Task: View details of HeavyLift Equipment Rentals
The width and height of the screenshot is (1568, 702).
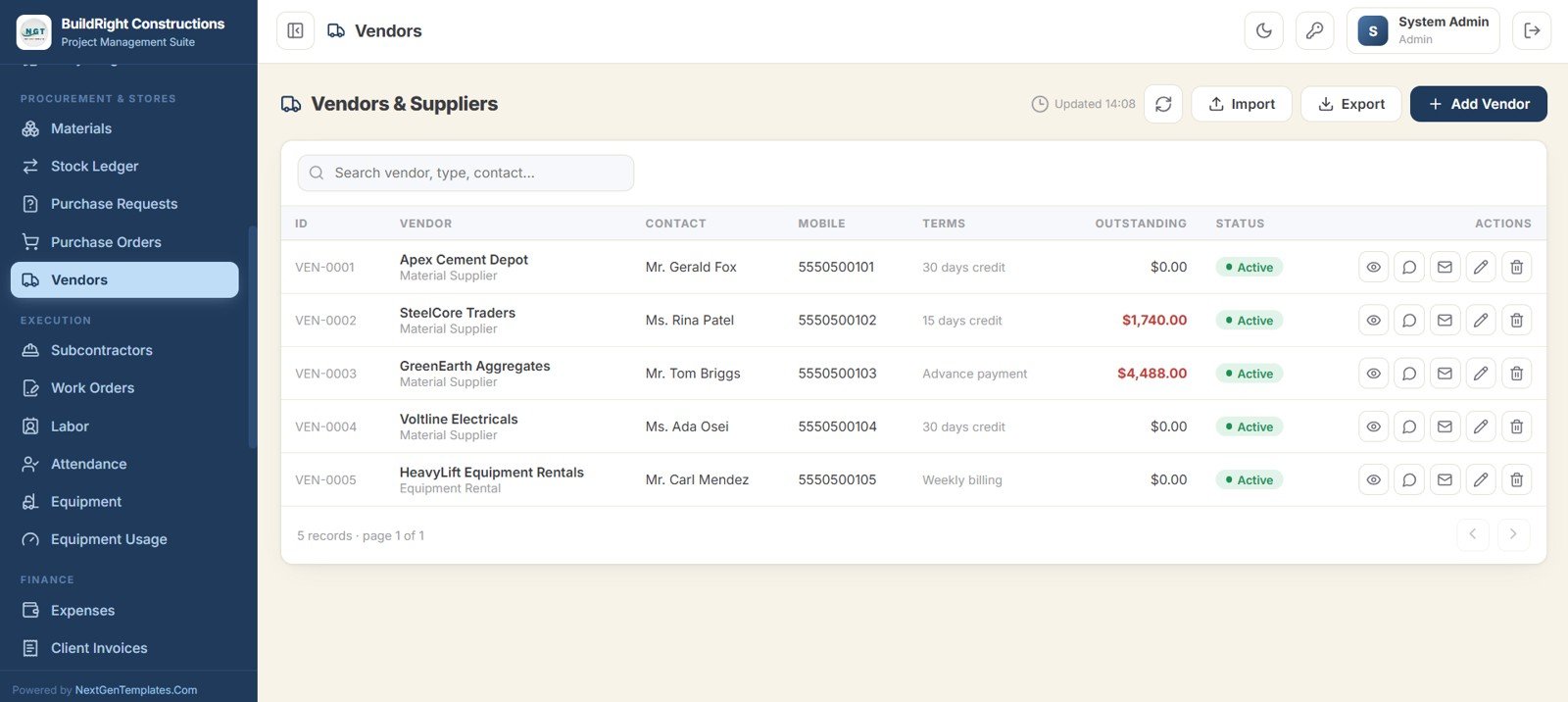Action: click(x=1374, y=479)
